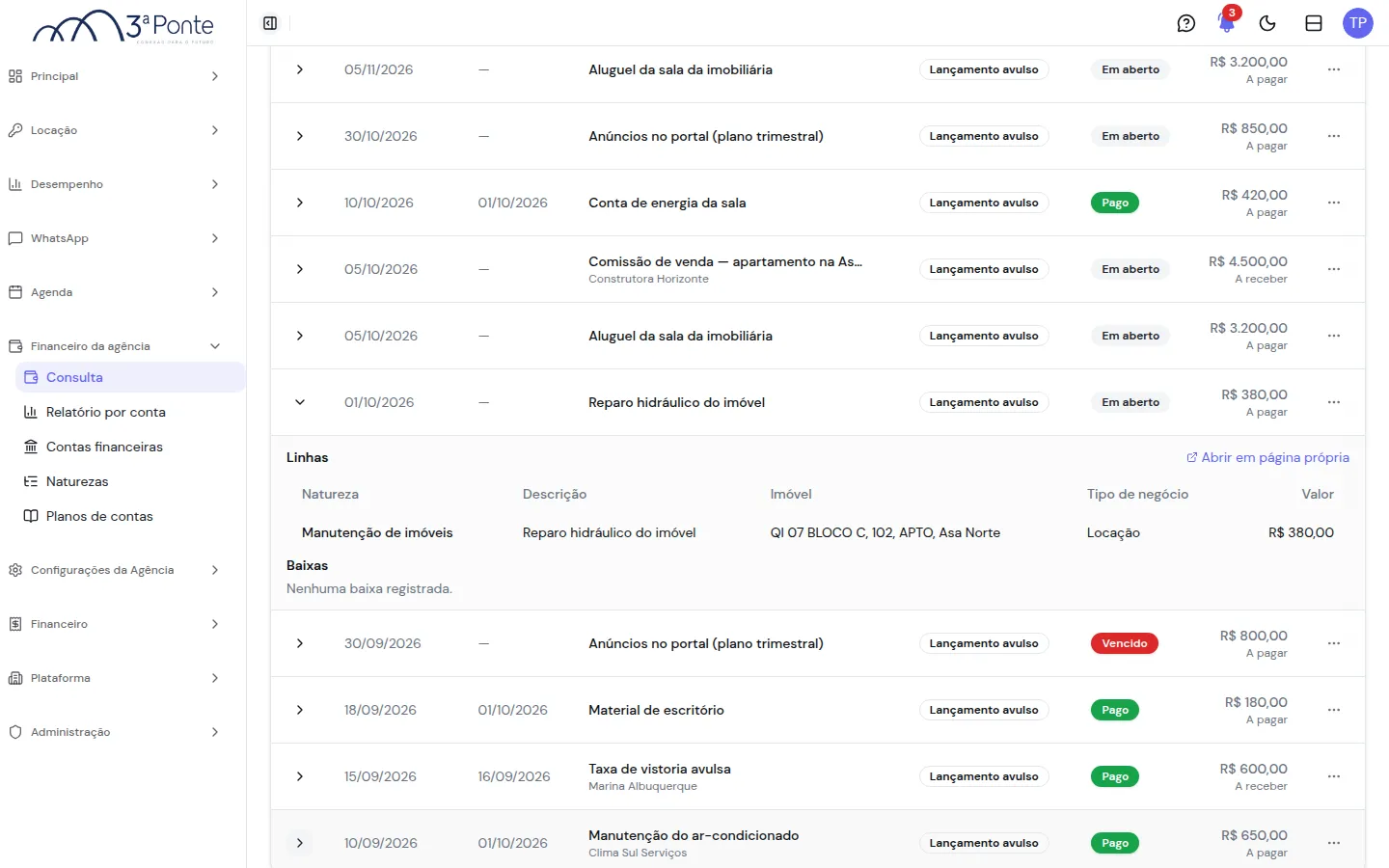Click Lançamento avulso badge on Comissão de venda row
This screenshot has height=868, width=1389.
(984, 269)
